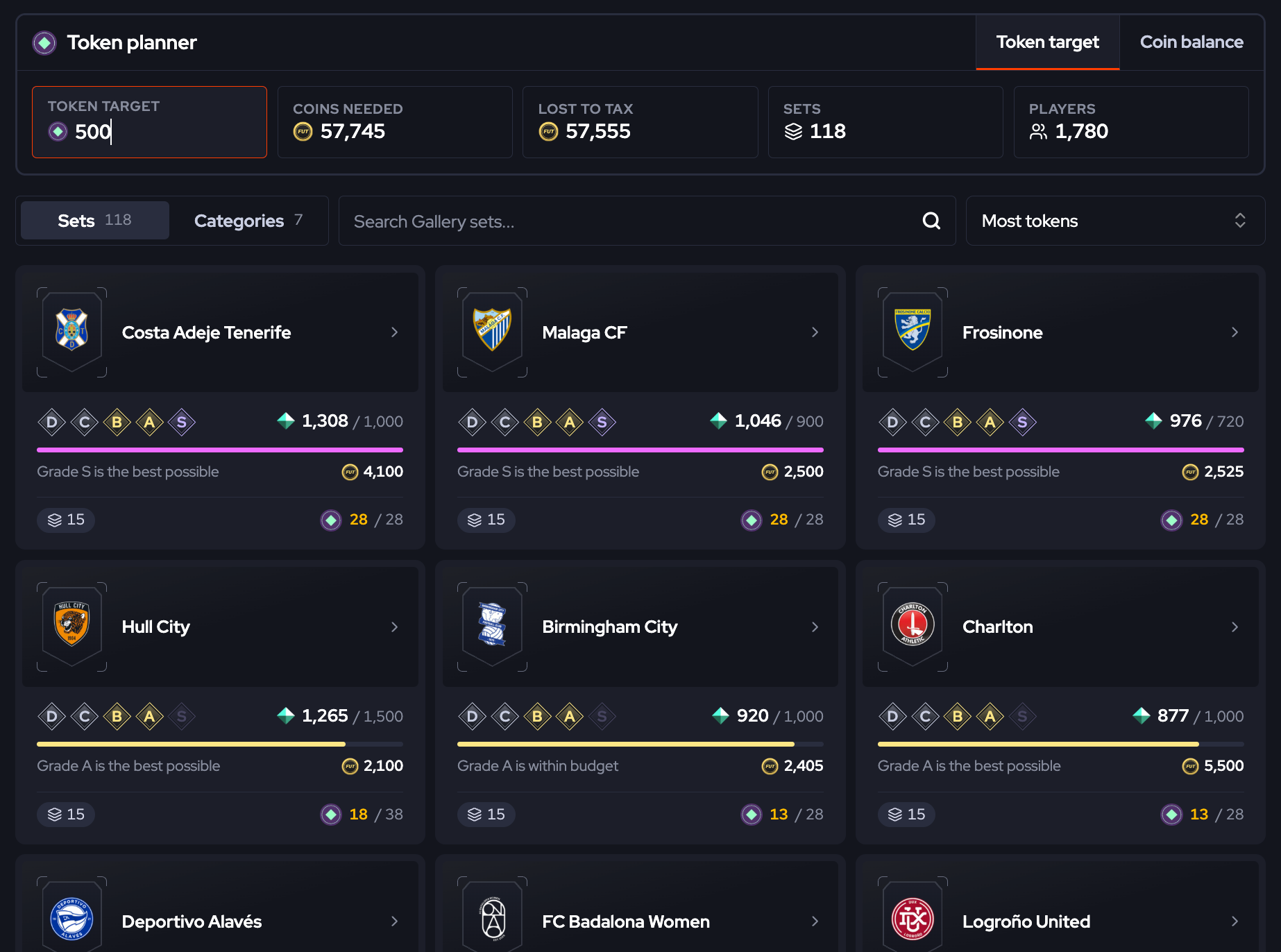Screen dimensions: 1281x952
Task: Open the Hull City set title
Action: pos(155,627)
